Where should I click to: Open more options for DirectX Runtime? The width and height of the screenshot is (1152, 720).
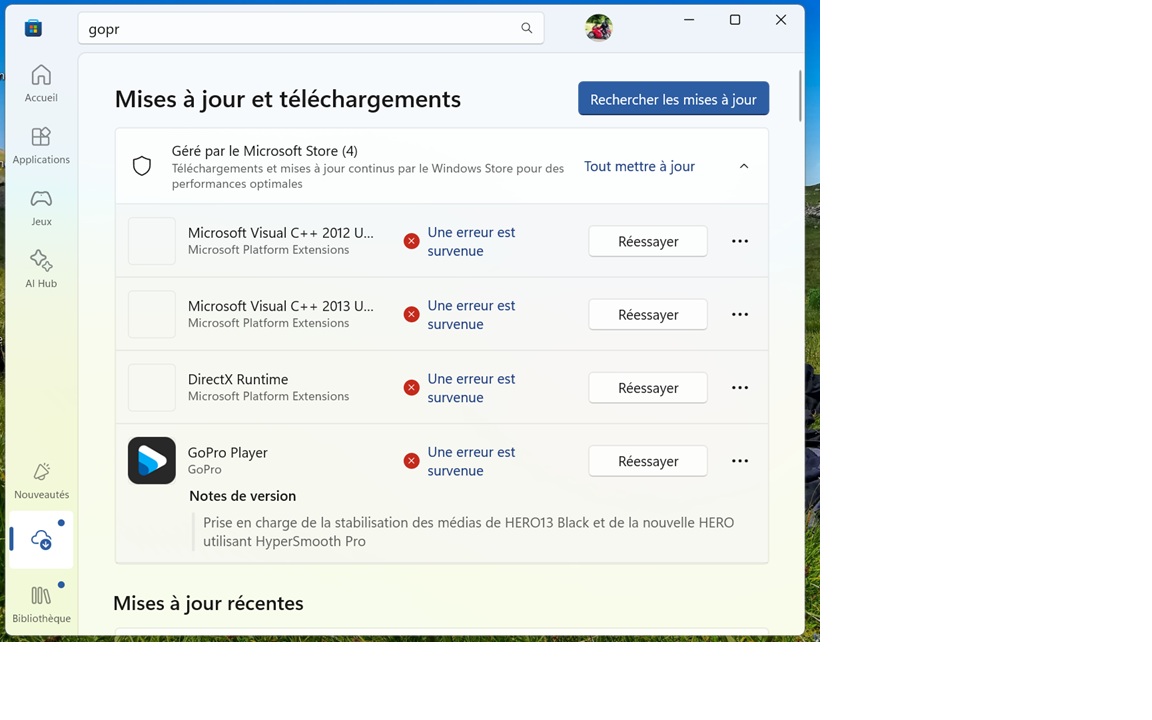(740, 388)
